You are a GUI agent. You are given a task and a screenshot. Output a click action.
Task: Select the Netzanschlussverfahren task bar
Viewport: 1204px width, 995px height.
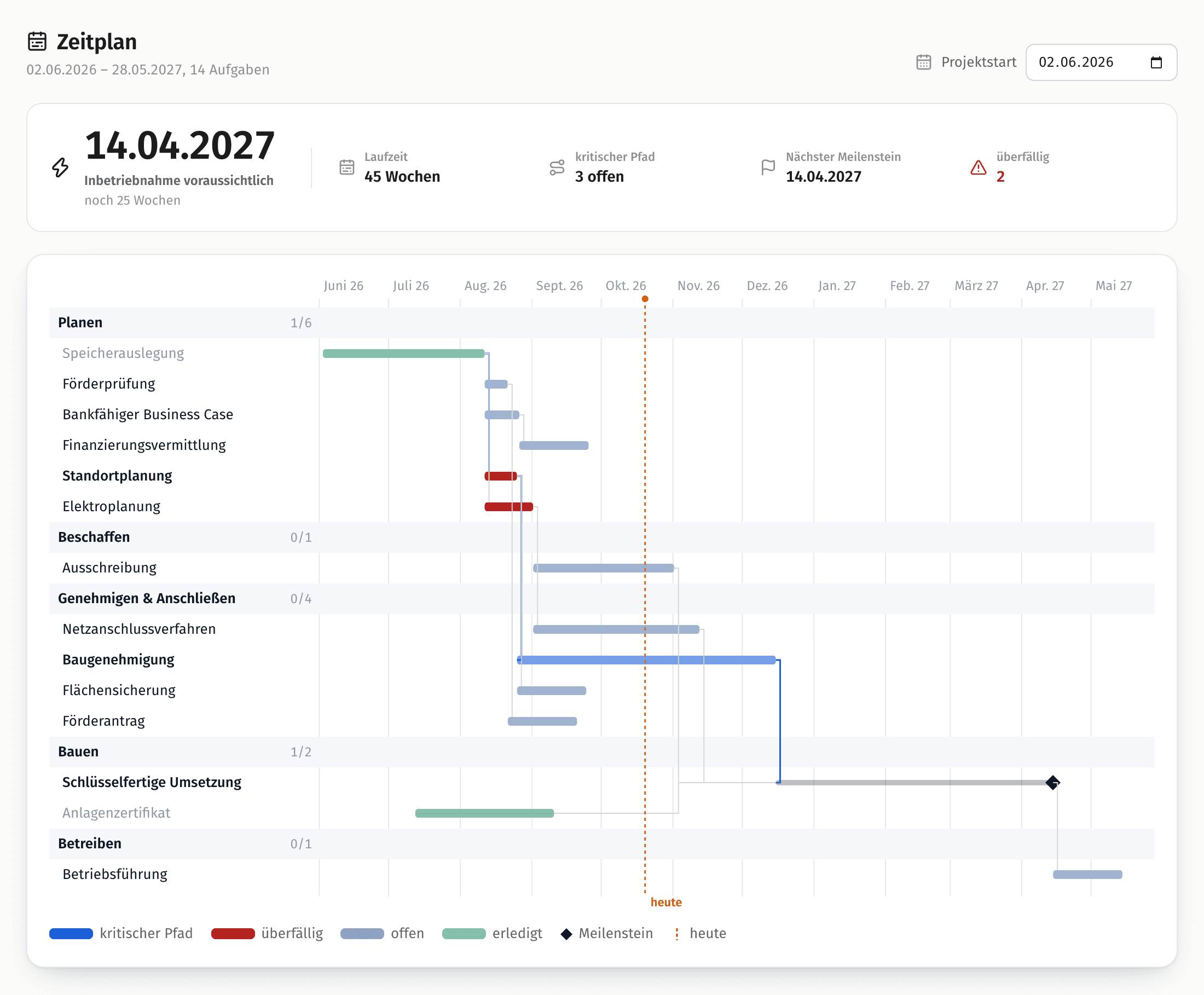tap(616, 629)
